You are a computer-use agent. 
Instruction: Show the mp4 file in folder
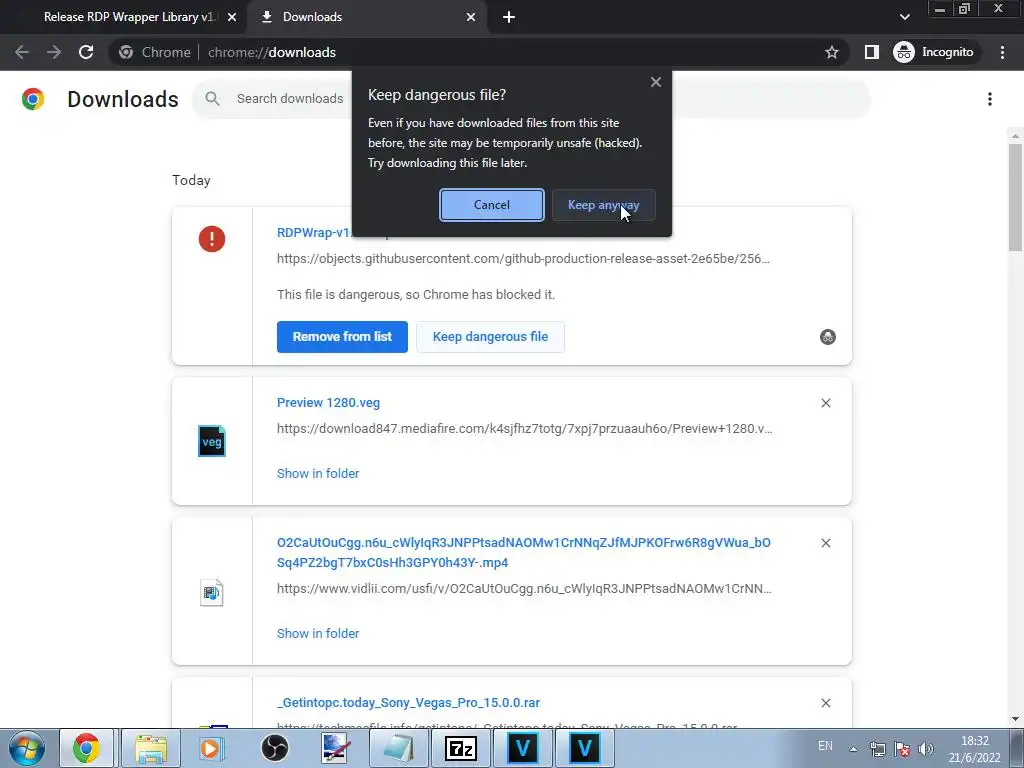pos(318,633)
